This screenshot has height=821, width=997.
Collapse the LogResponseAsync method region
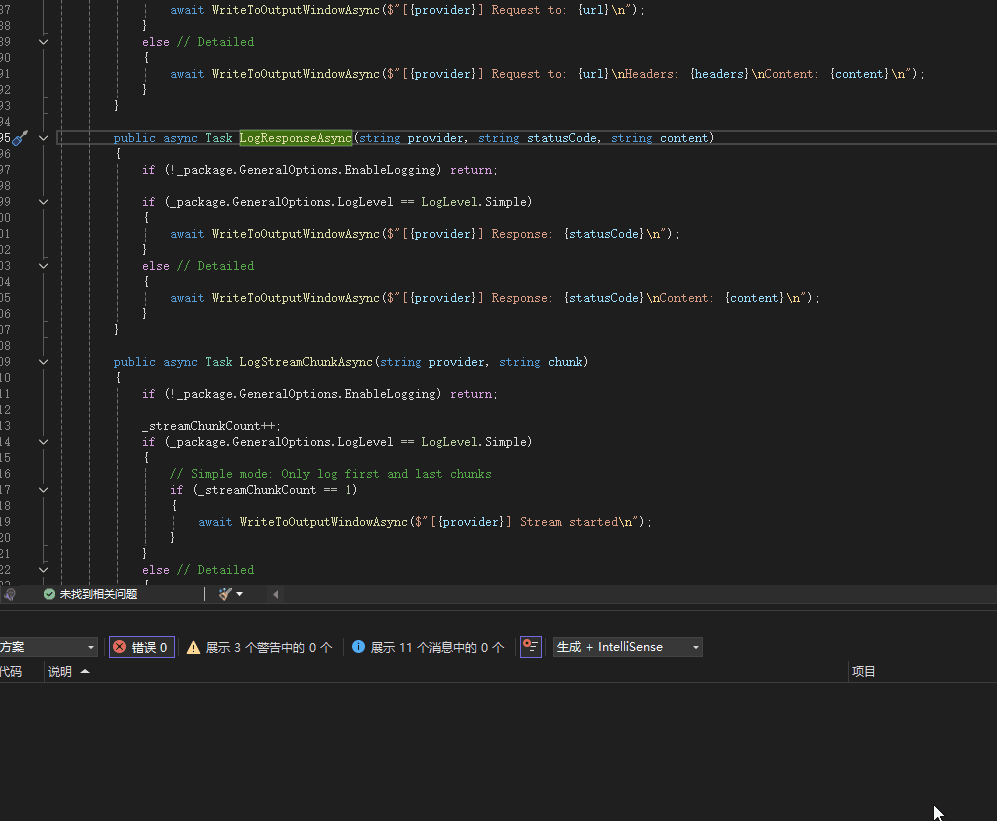coord(42,138)
